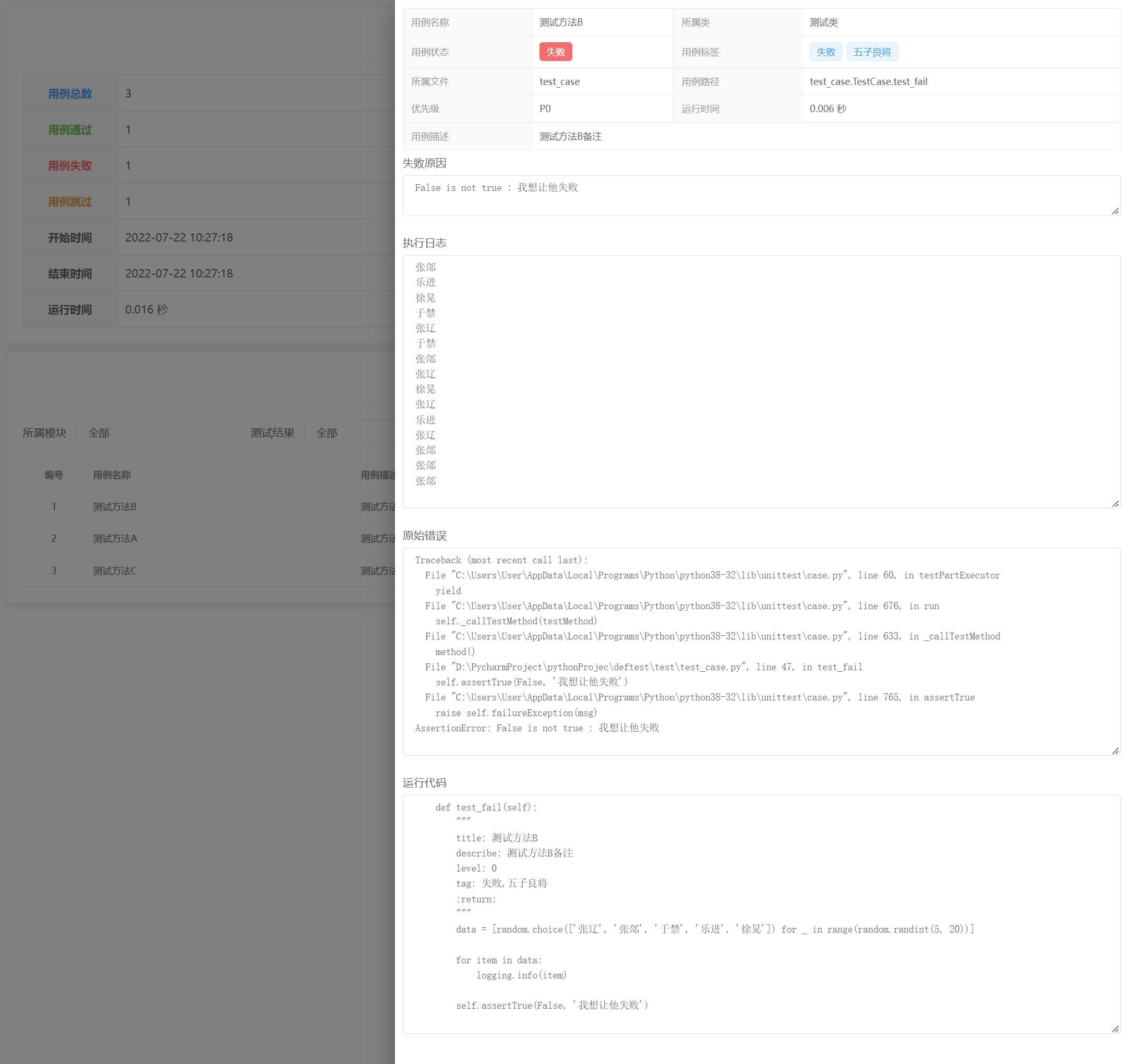Viewport: 1128px width, 1064px height.
Task: Click the 用例名称 column header
Action: click(x=112, y=475)
